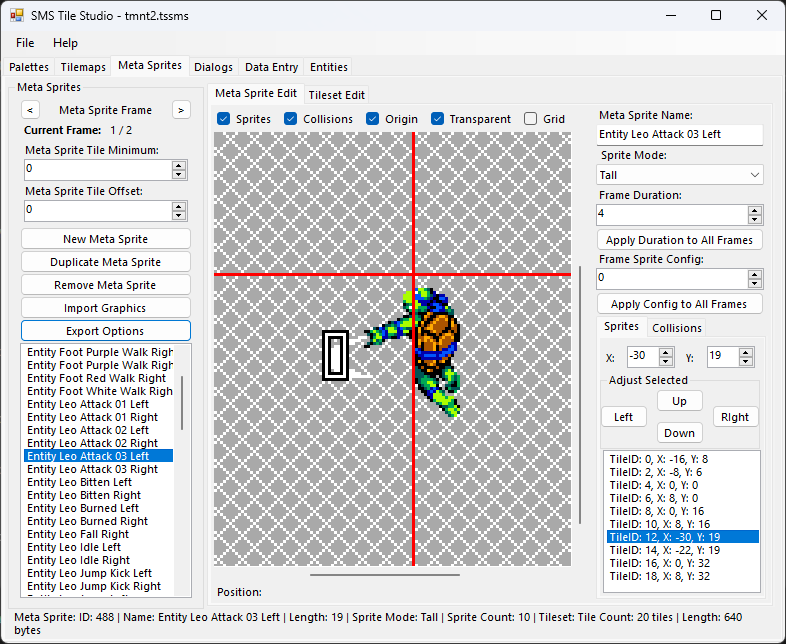Increase Meta Sprite Tile Offset value
786x644 pixels.
[x=178, y=206]
